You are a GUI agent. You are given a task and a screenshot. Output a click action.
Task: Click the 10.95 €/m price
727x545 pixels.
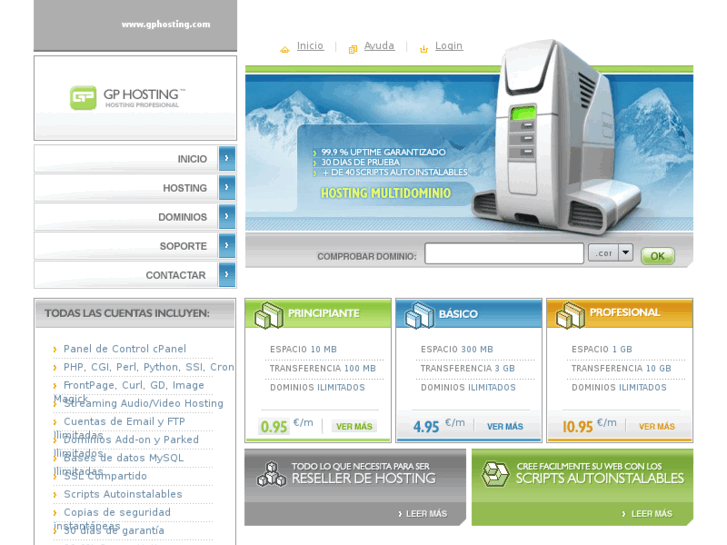tap(589, 425)
